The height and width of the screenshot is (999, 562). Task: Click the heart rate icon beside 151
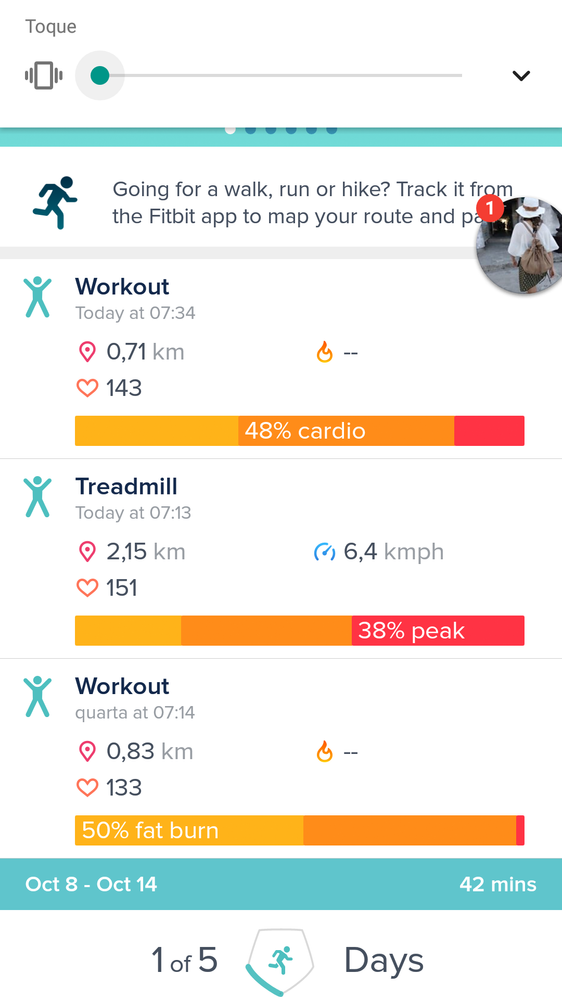coord(87,587)
